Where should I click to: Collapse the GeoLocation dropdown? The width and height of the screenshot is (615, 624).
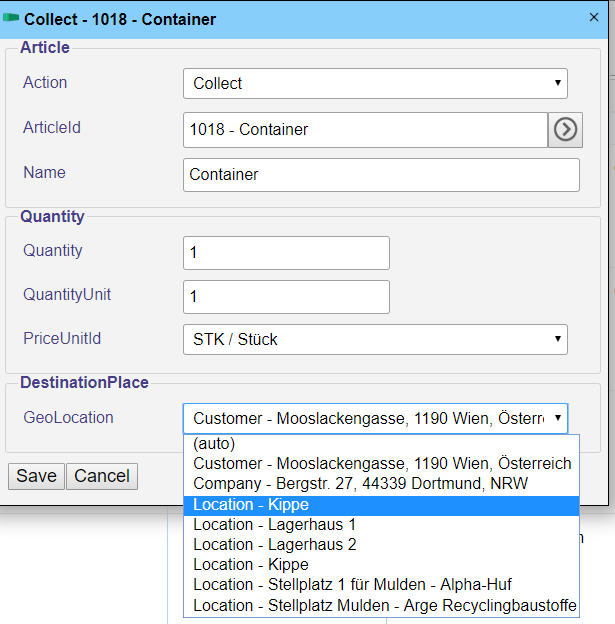[375, 418]
